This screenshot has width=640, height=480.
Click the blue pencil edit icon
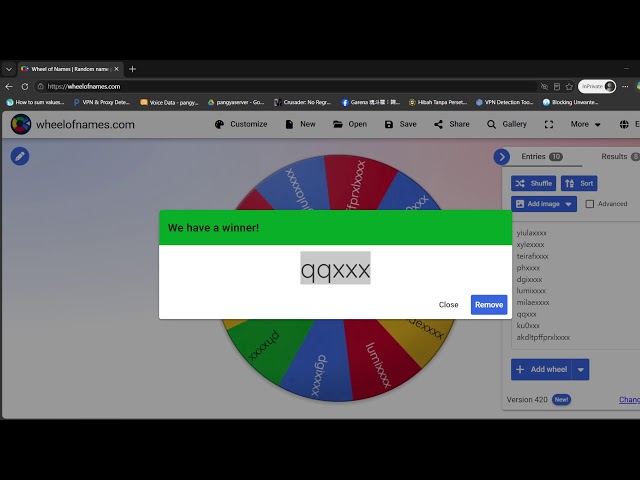pyautogui.click(x=20, y=156)
